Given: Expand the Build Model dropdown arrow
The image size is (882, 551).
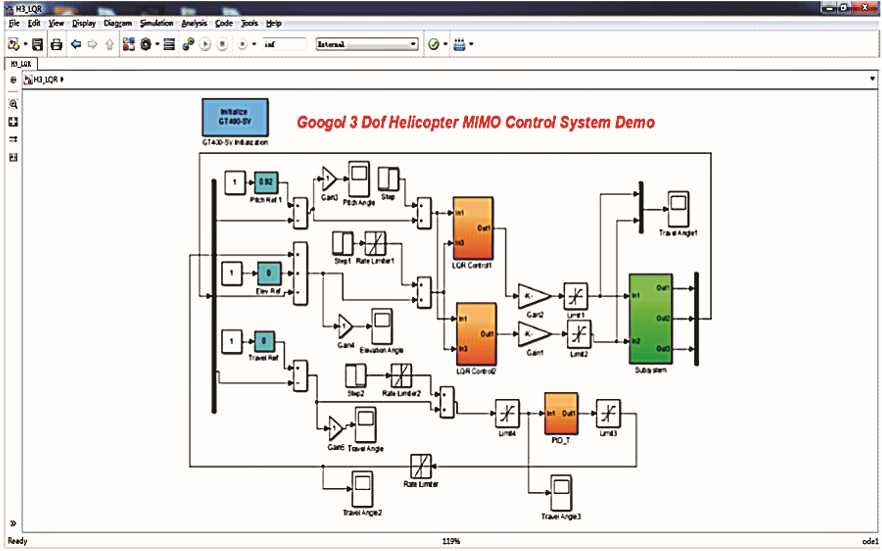Looking at the screenshot, I should point(471,44).
